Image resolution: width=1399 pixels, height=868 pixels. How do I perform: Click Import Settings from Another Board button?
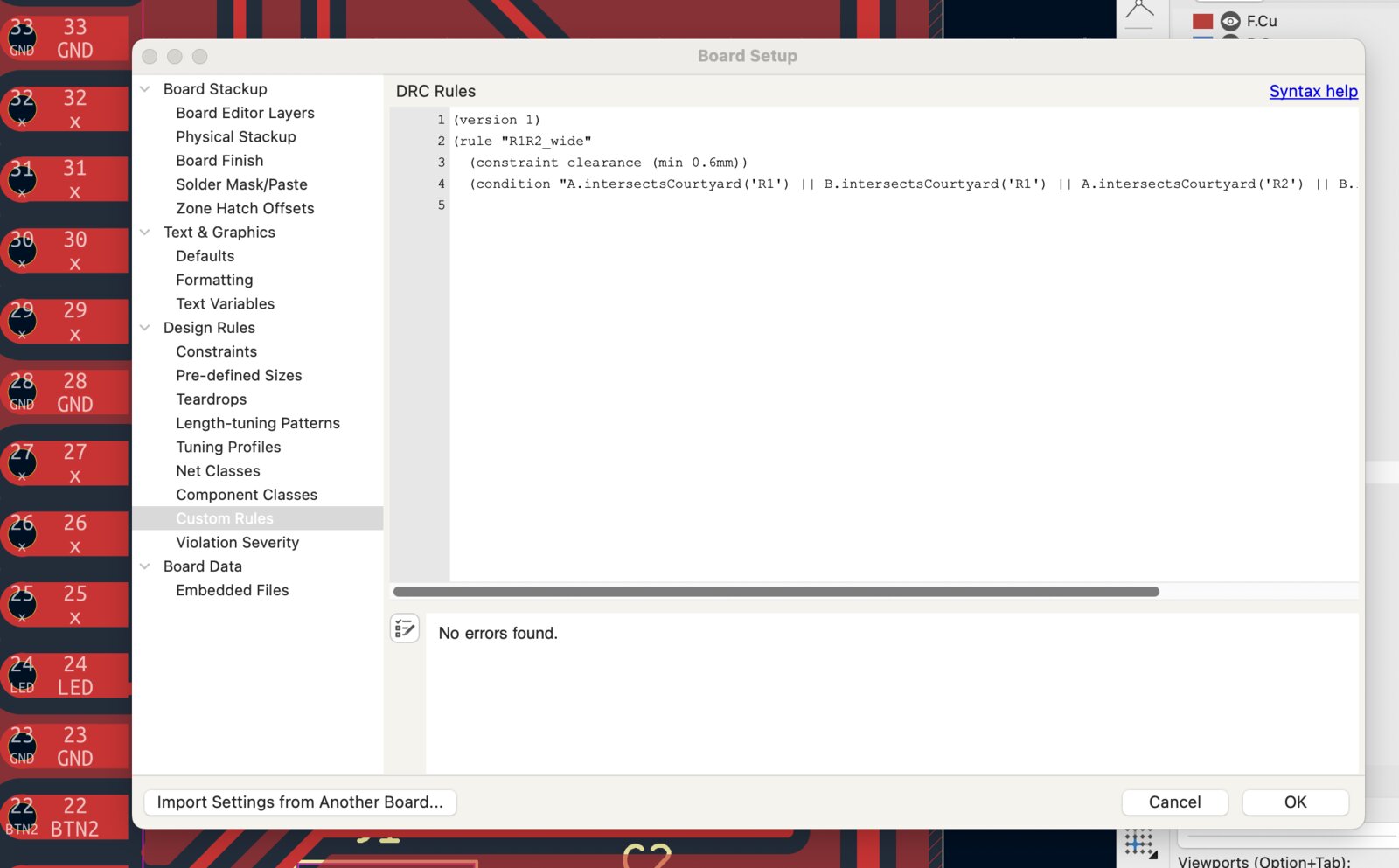click(x=300, y=802)
